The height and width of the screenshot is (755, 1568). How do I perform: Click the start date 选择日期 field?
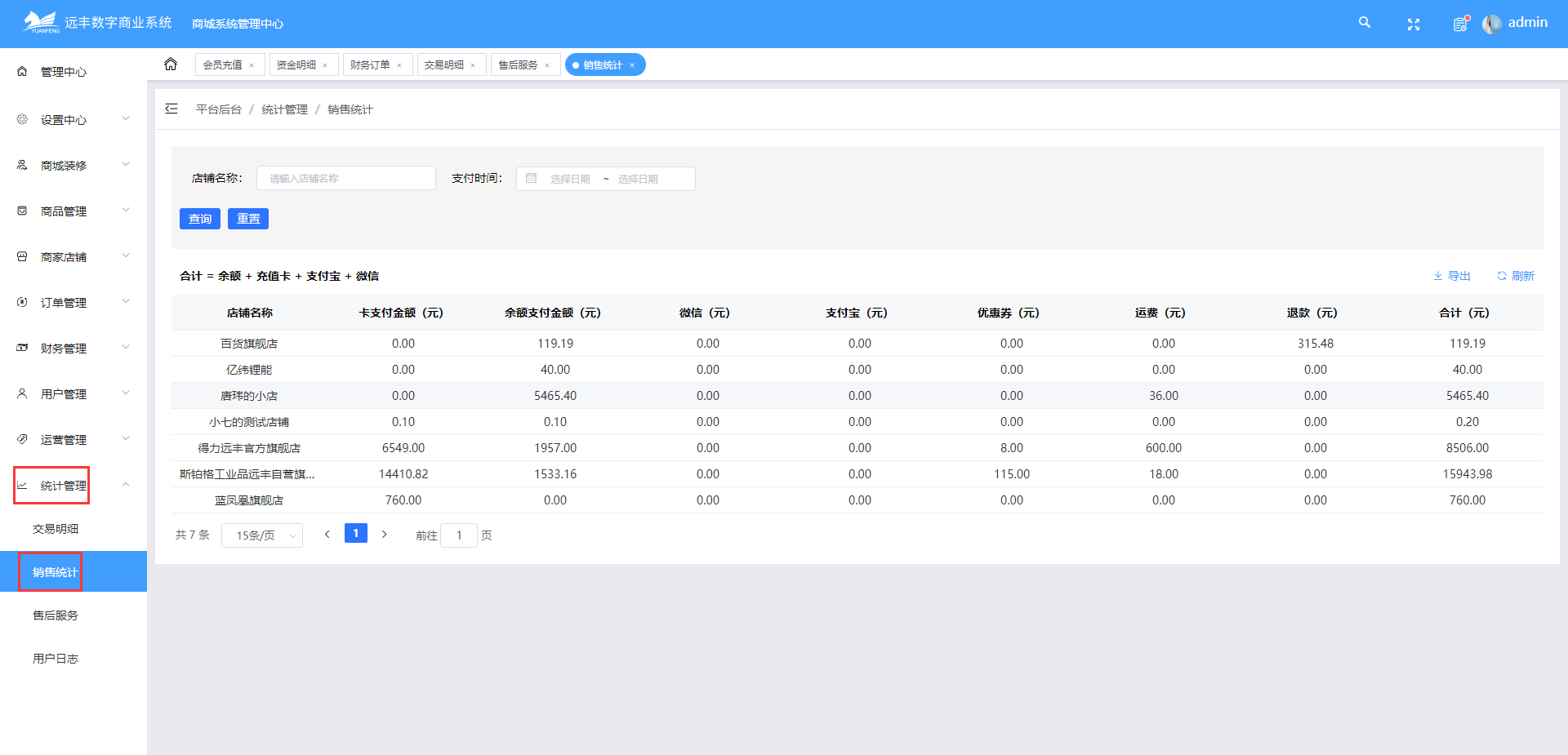570,179
